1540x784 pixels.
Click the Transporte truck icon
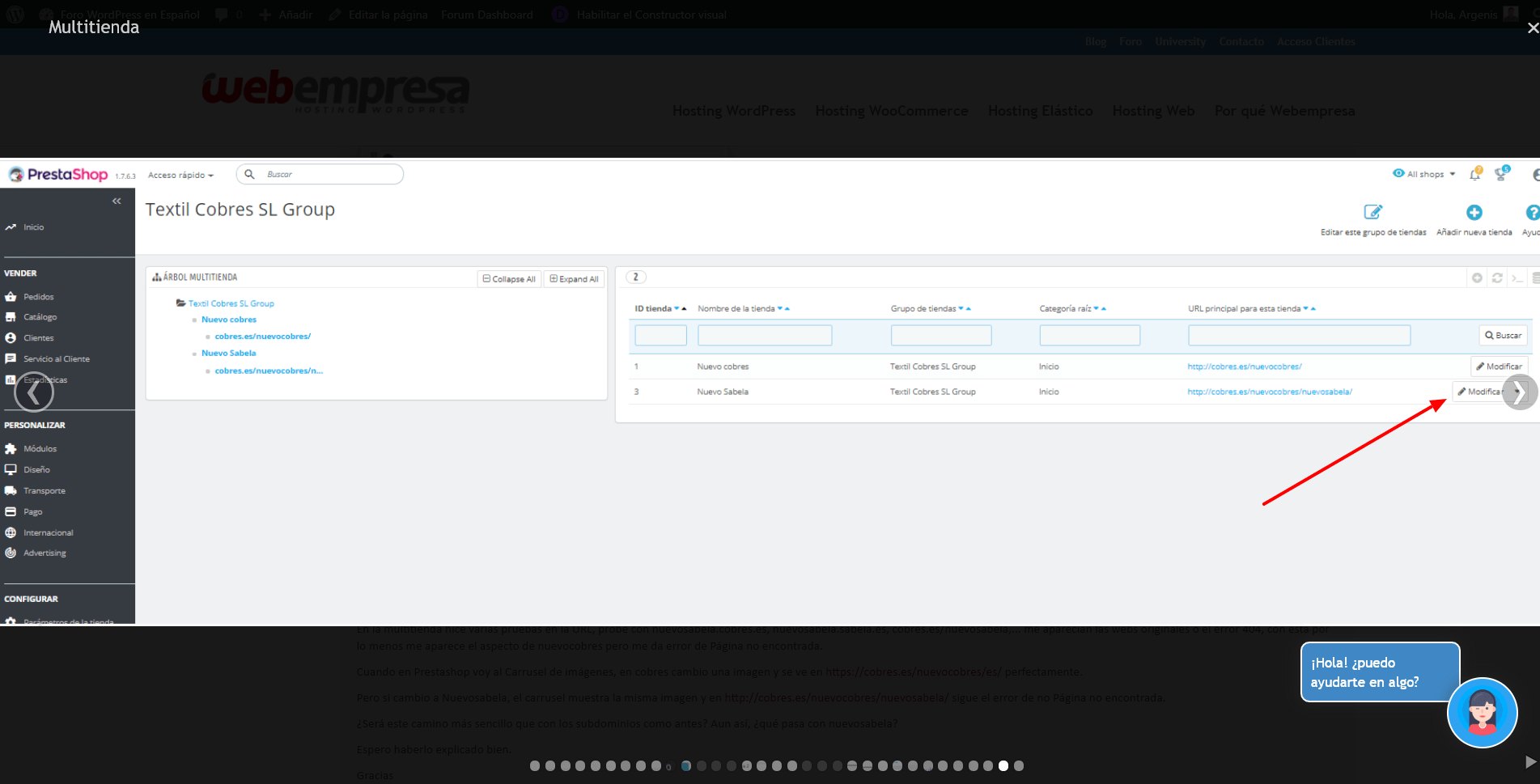(x=11, y=491)
